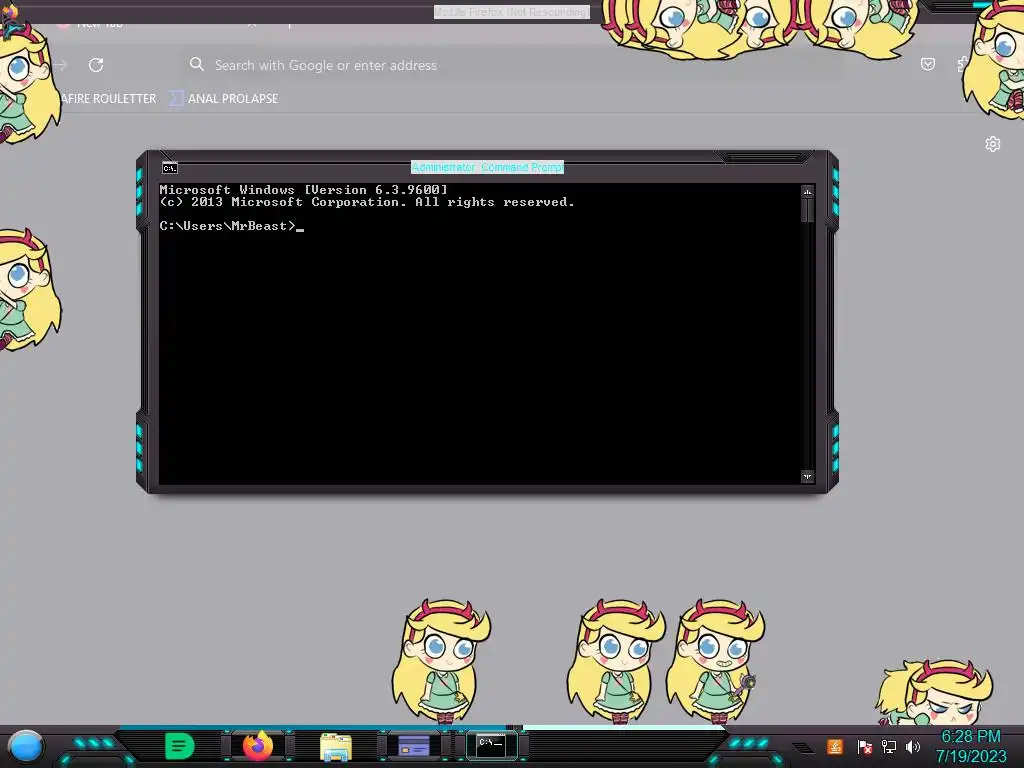Screen dimensions: 1024x768
Task: Open the Start menu orb
Action: coord(26,746)
